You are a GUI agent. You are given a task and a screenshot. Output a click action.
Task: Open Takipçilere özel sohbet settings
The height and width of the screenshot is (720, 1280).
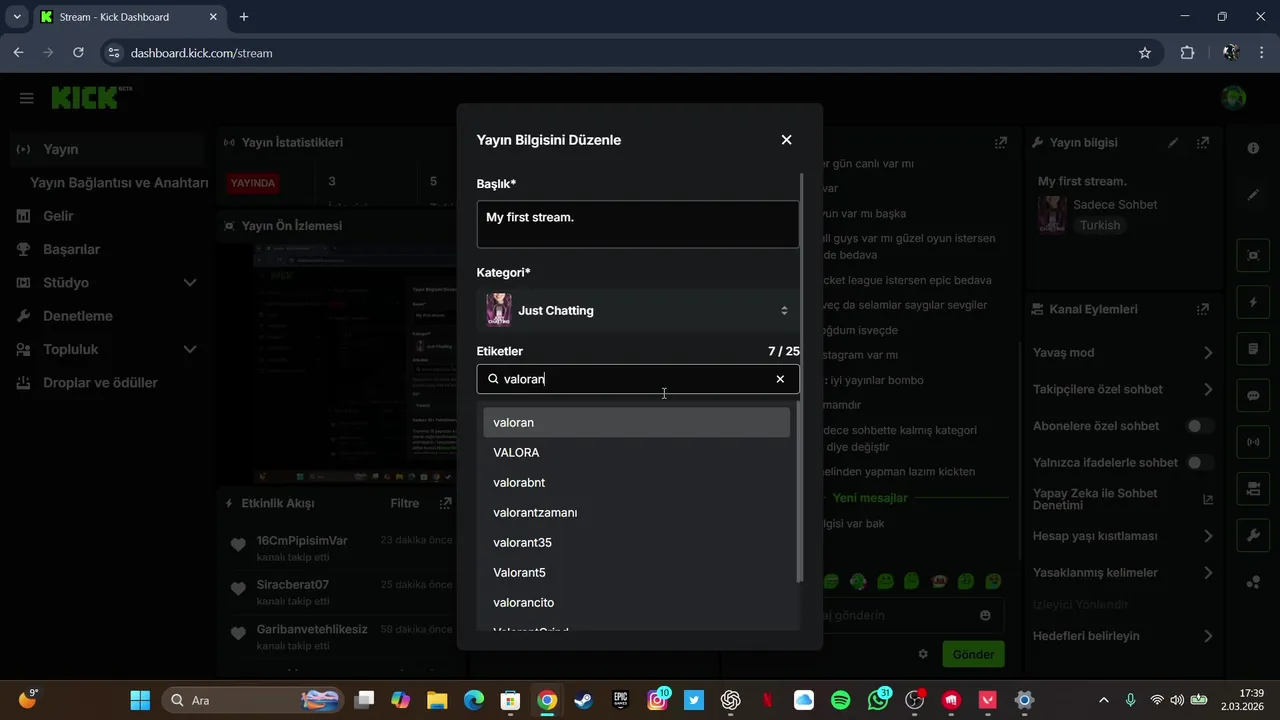click(x=1123, y=389)
